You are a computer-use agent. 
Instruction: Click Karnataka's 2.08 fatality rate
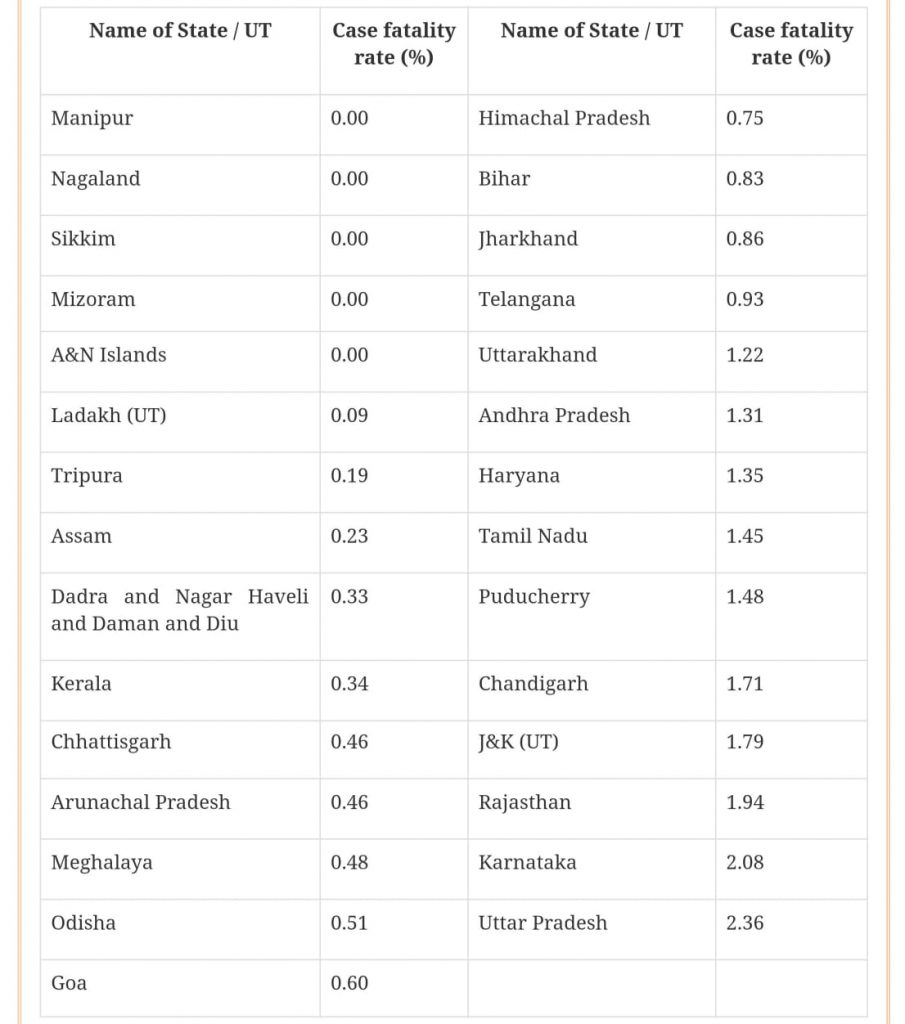point(791,869)
